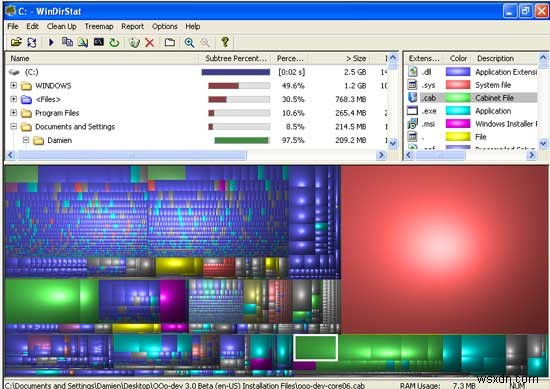
Task: Expand the <Files> node
Action: pyautogui.click(x=13, y=99)
